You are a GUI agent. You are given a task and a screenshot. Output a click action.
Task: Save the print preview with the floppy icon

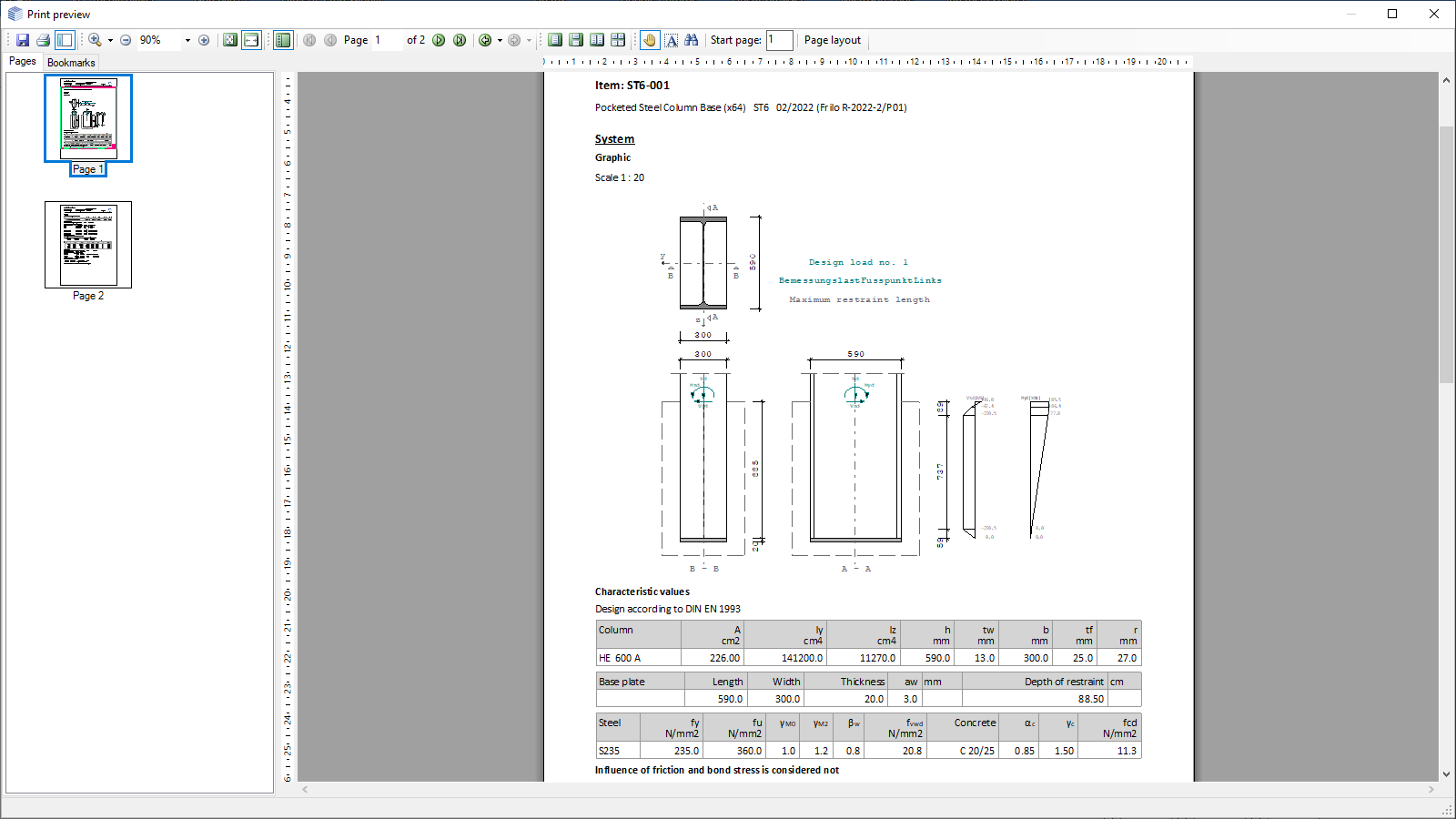[23, 40]
